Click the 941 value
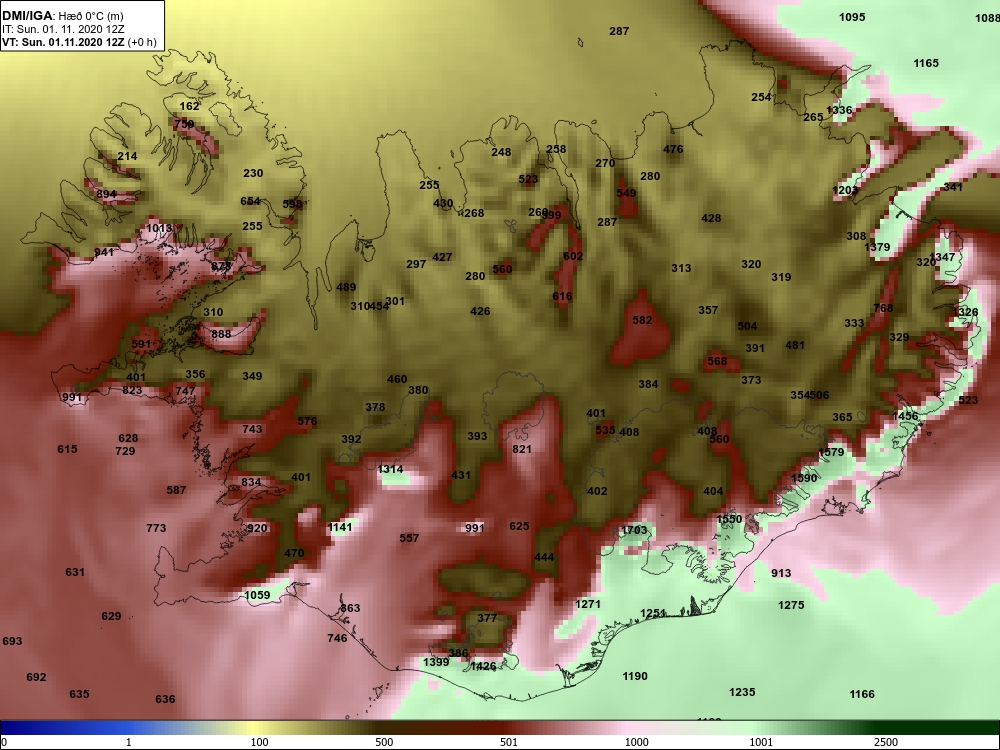The height and width of the screenshot is (750, 1000). coord(104,253)
